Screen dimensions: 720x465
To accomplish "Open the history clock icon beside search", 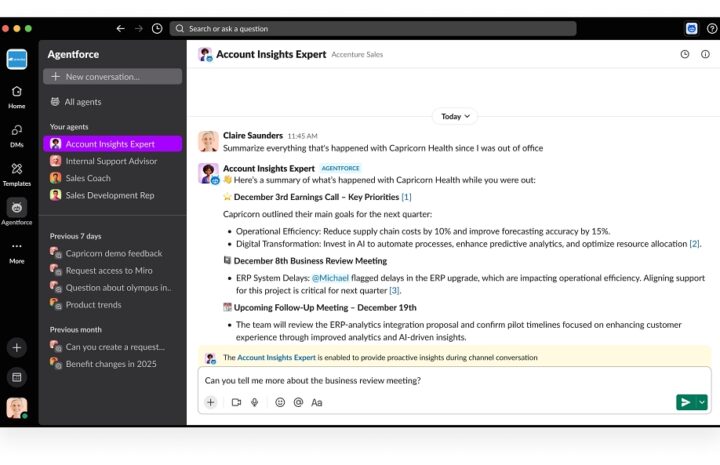I will click(157, 28).
